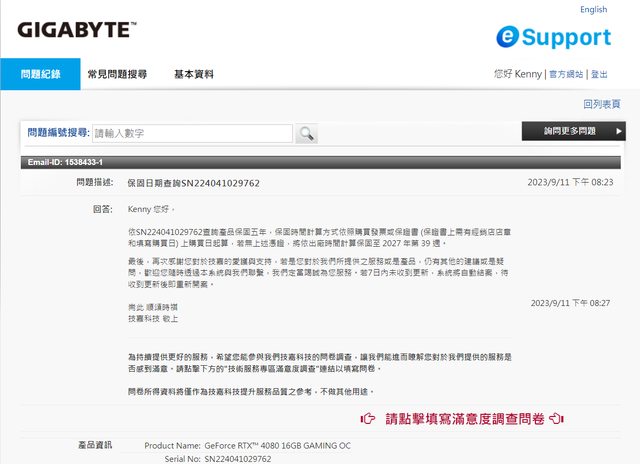Focus the 問題編號搜尋 number input field
This screenshot has height=464, width=640.
192,133
